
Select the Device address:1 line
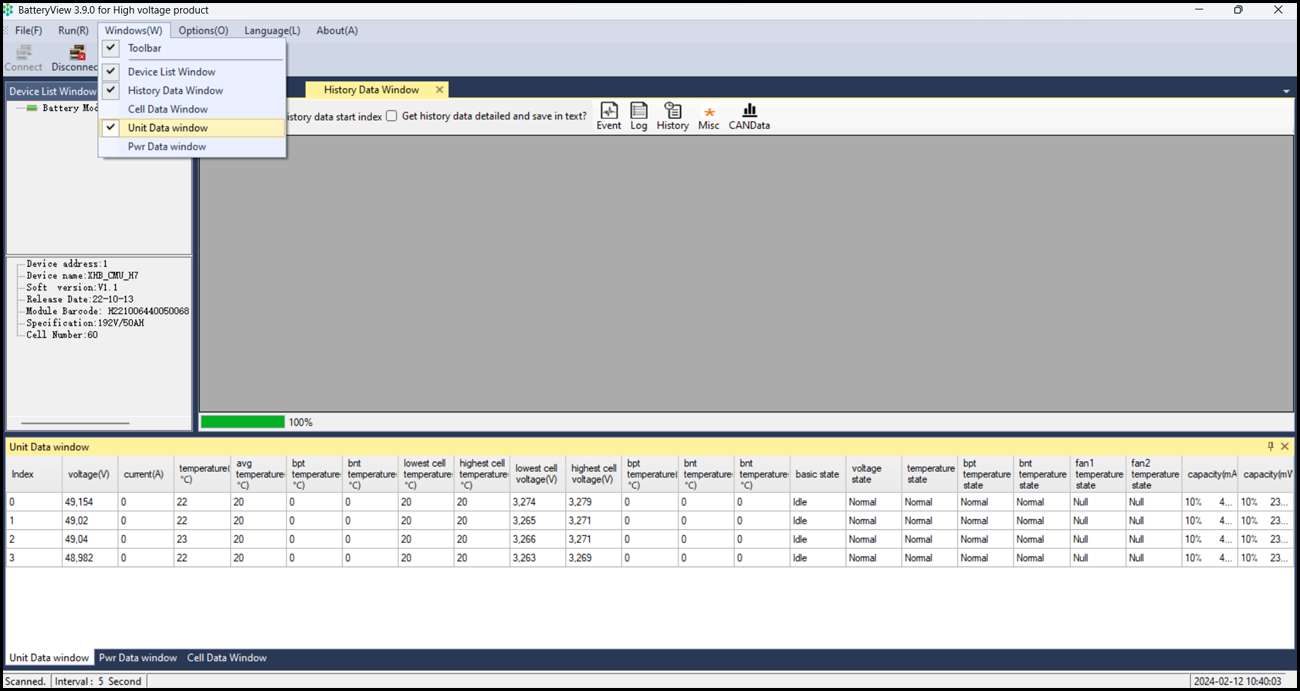point(67,264)
